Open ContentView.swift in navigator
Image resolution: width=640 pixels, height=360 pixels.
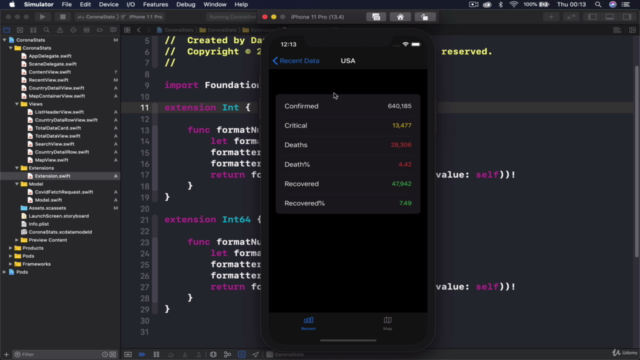click(49, 72)
